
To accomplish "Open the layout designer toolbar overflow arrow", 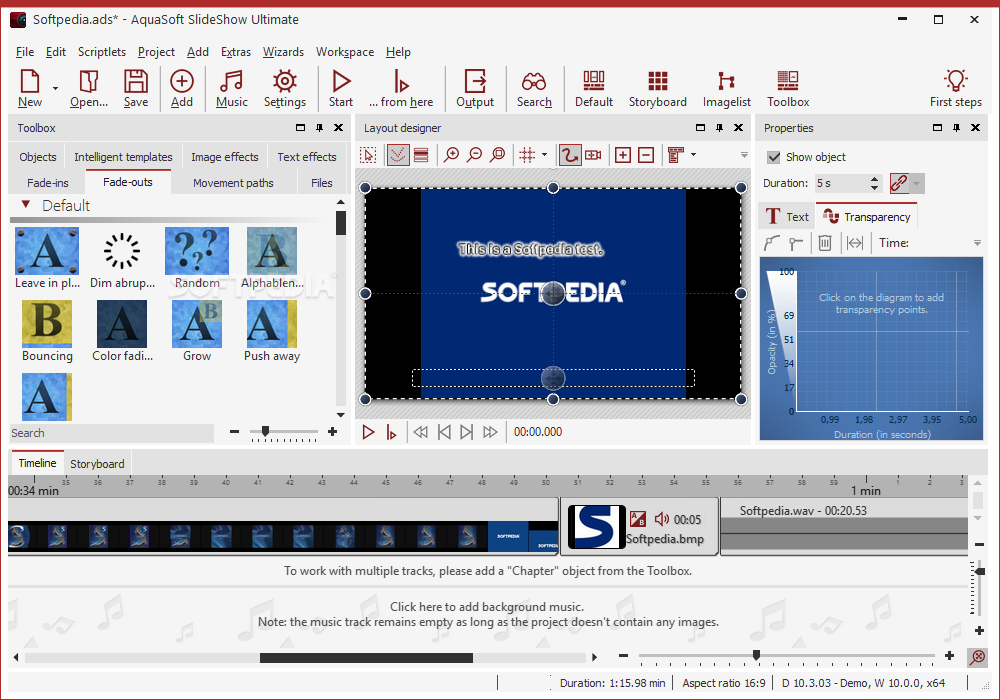I will [744, 155].
